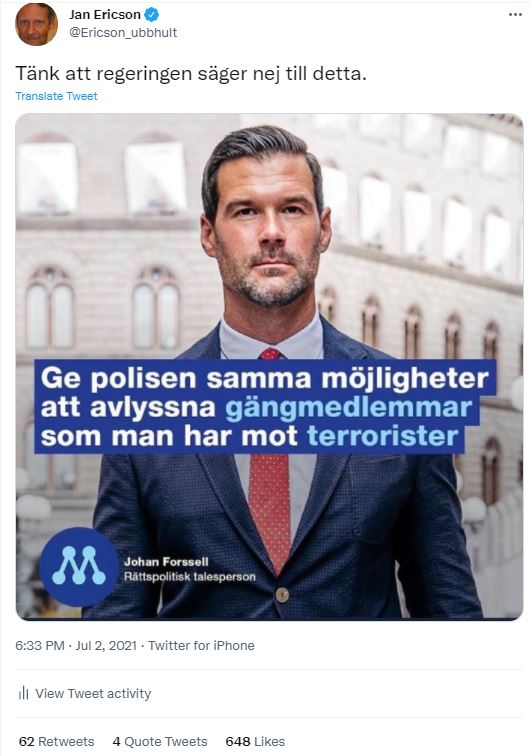Click the Rättspolitisk talesperson caption
Viewport: 531px width, 756px height.
pos(190,577)
